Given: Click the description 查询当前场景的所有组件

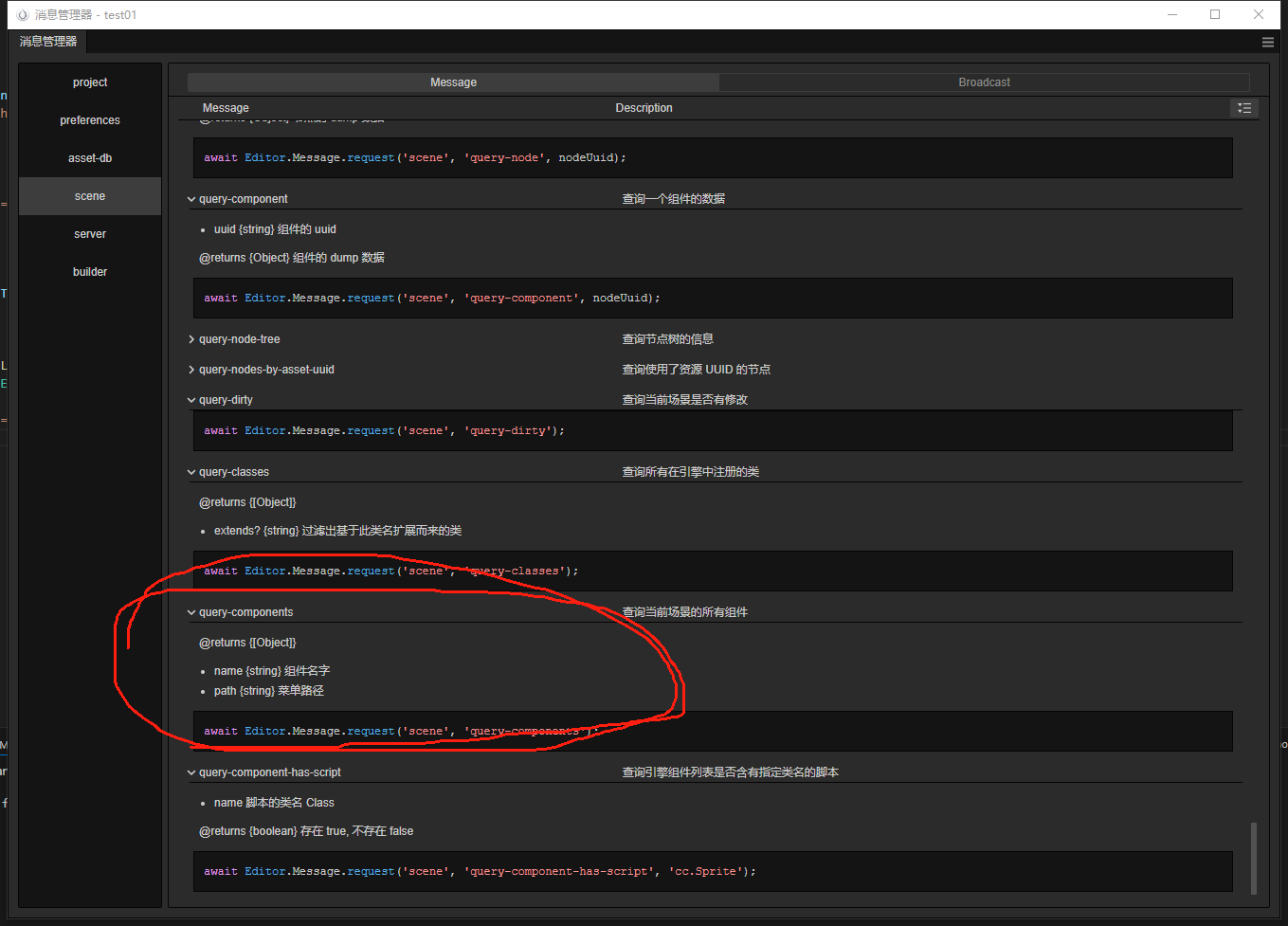Looking at the screenshot, I should (685, 612).
